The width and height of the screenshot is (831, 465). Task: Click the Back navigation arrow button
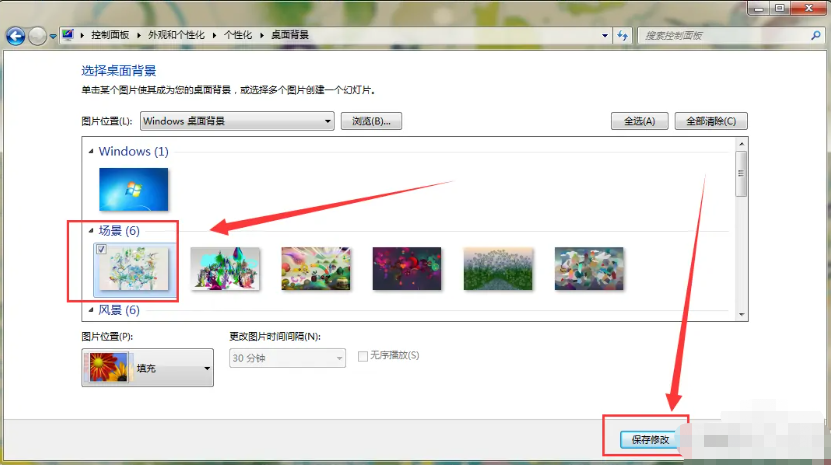coord(15,36)
